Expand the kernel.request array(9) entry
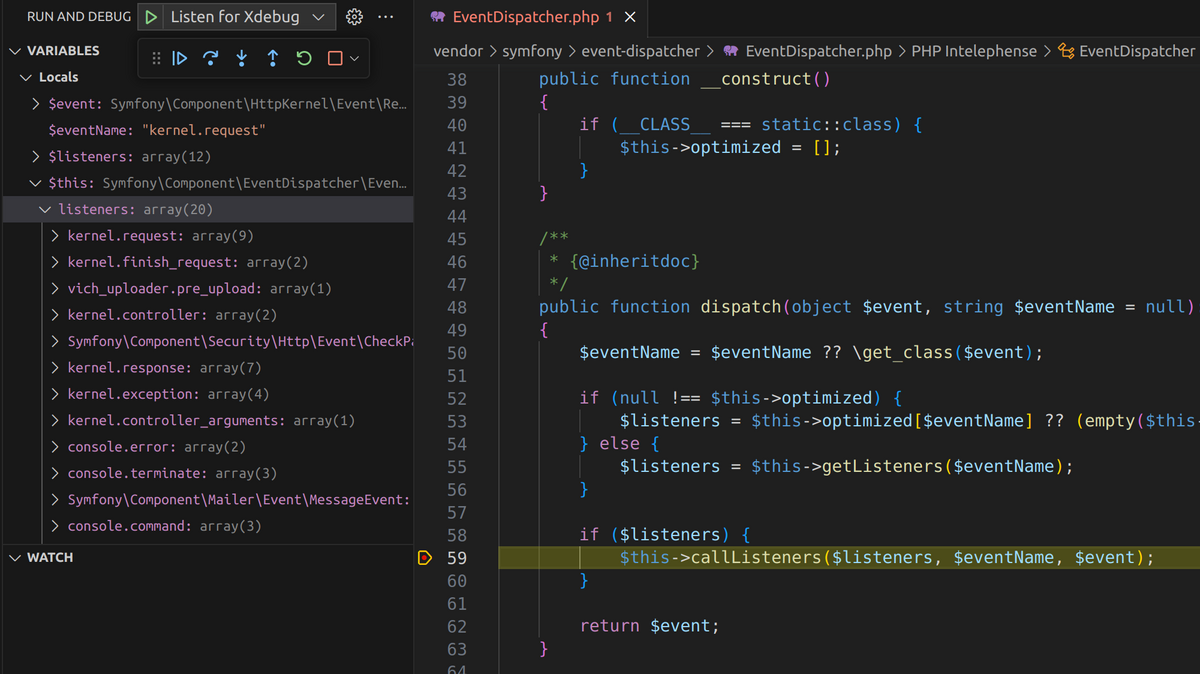The height and width of the screenshot is (674, 1200). tap(55, 236)
